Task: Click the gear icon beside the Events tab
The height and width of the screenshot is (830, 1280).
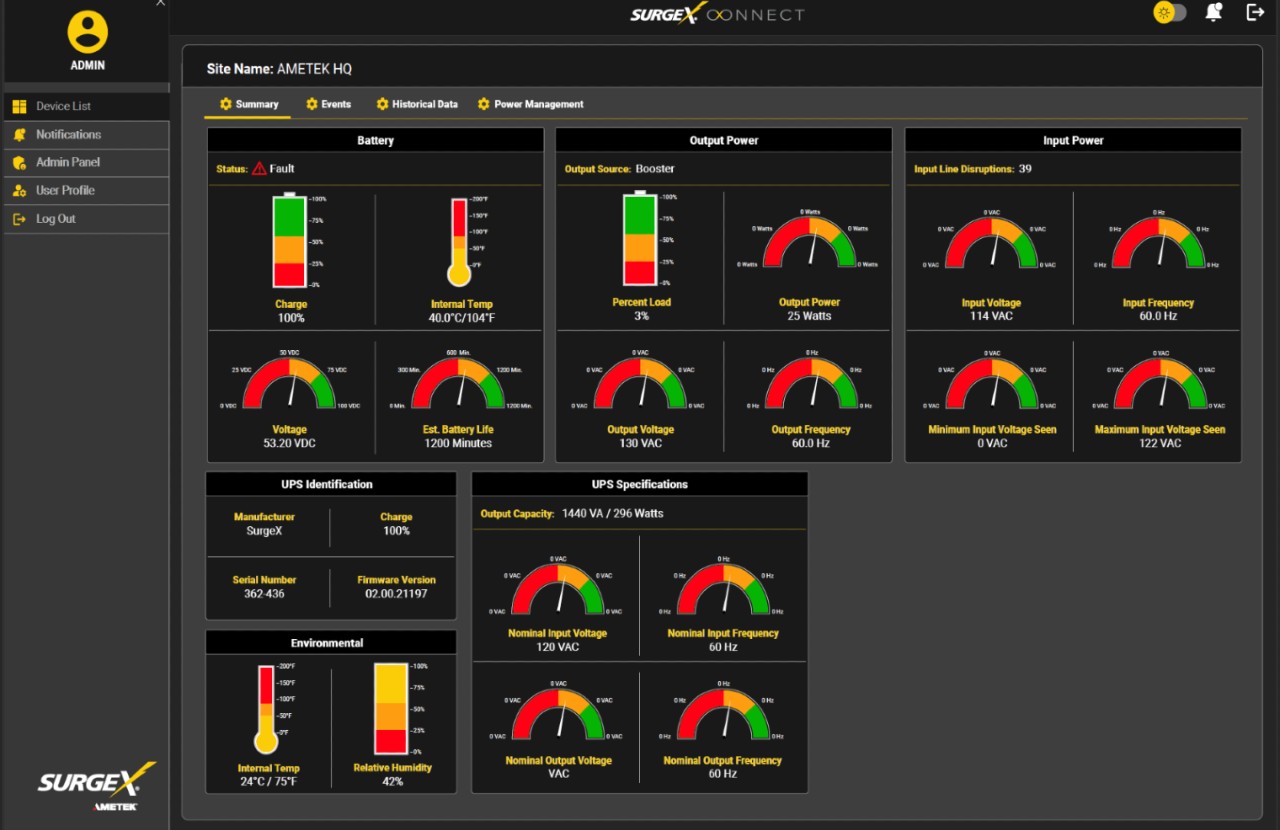Action: (310, 104)
